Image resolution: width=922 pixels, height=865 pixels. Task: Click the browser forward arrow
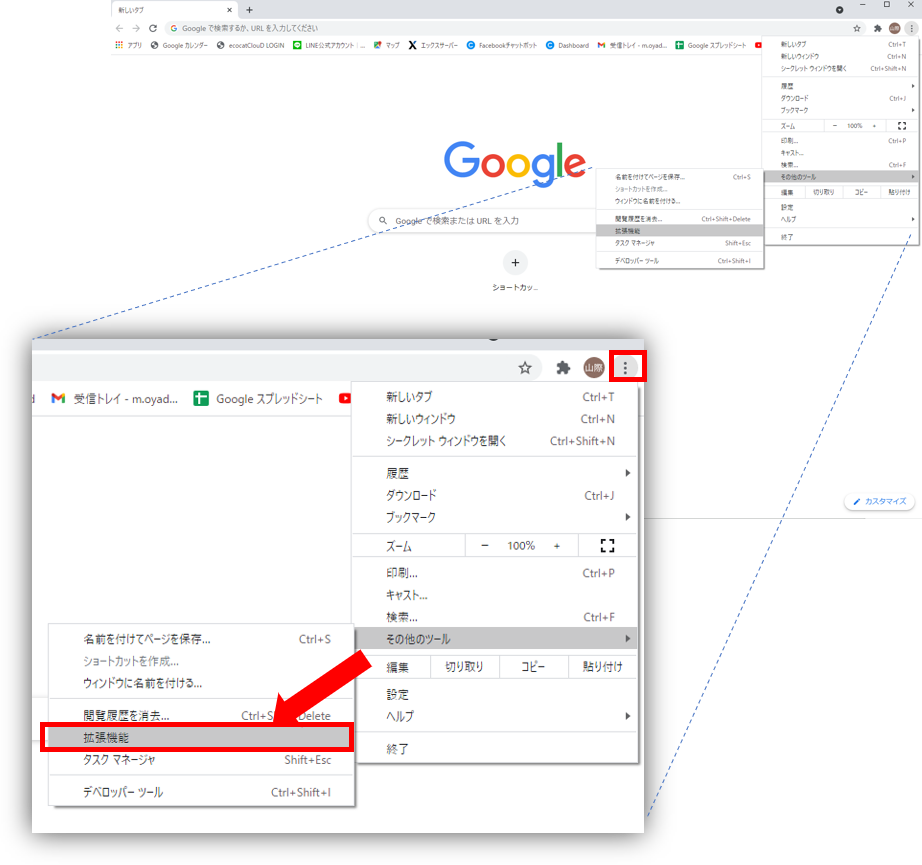[x=136, y=28]
